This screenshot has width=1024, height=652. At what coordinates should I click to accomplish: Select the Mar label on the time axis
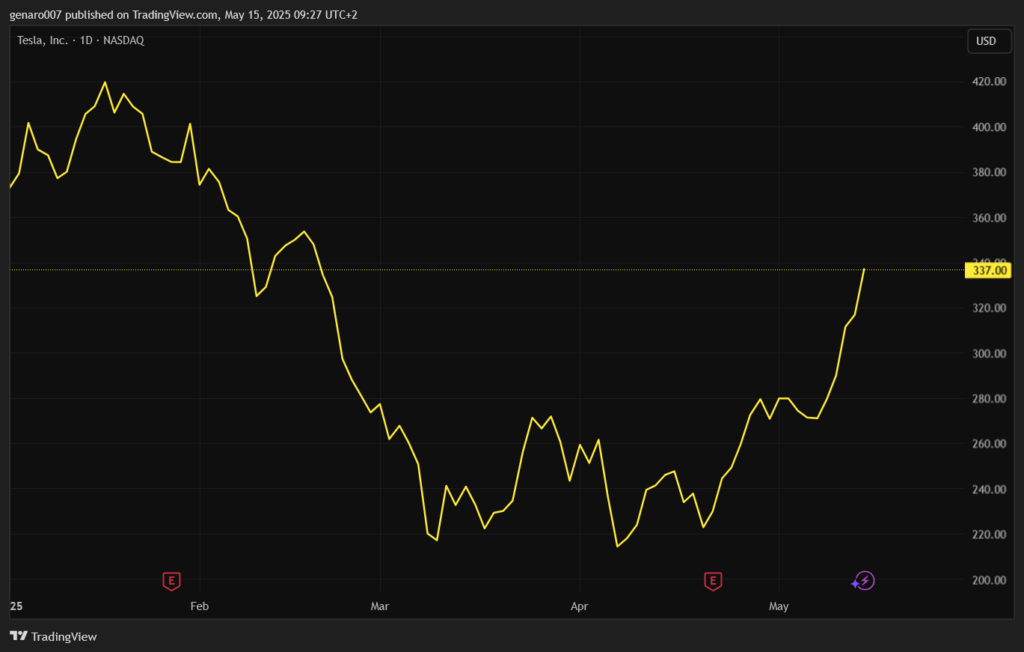(379, 606)
